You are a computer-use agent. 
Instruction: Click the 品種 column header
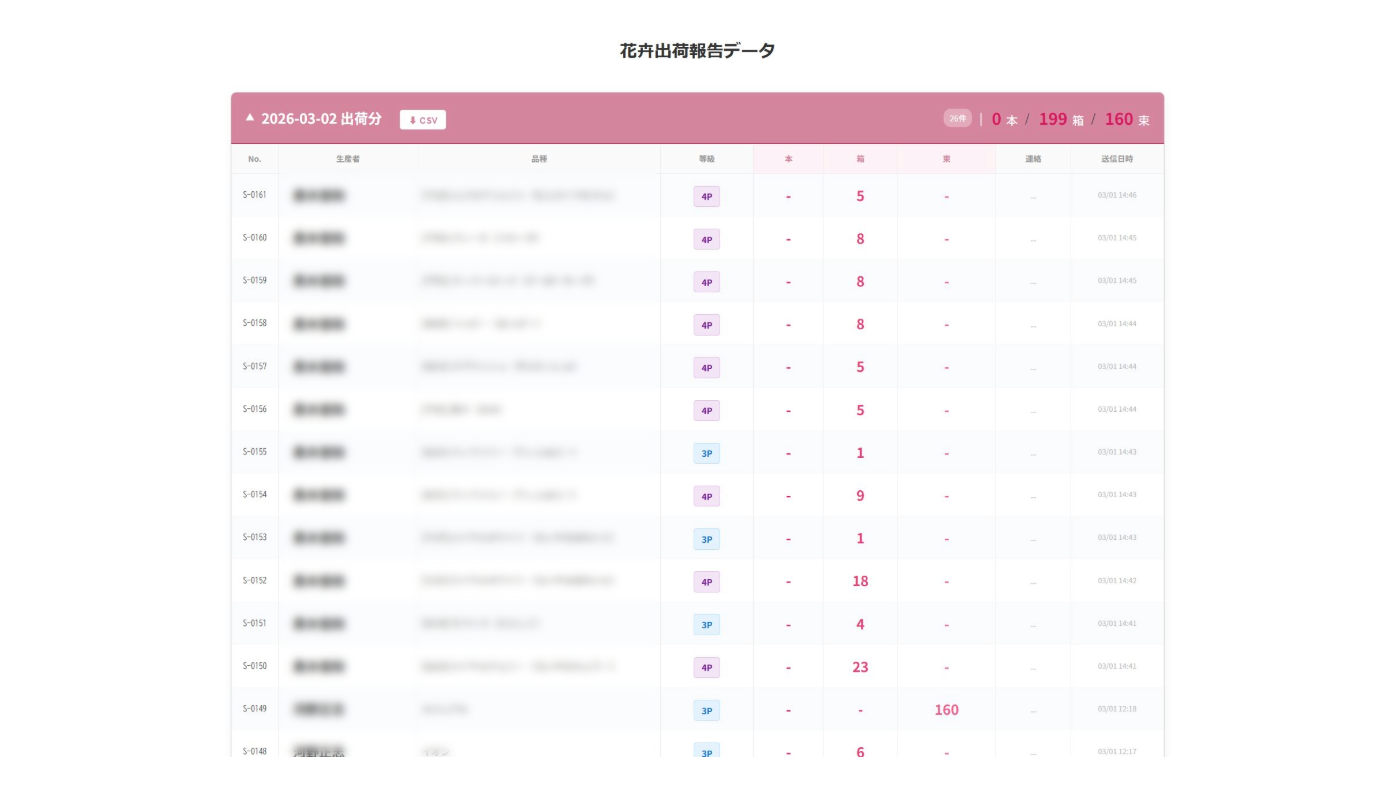pos(539,159)
